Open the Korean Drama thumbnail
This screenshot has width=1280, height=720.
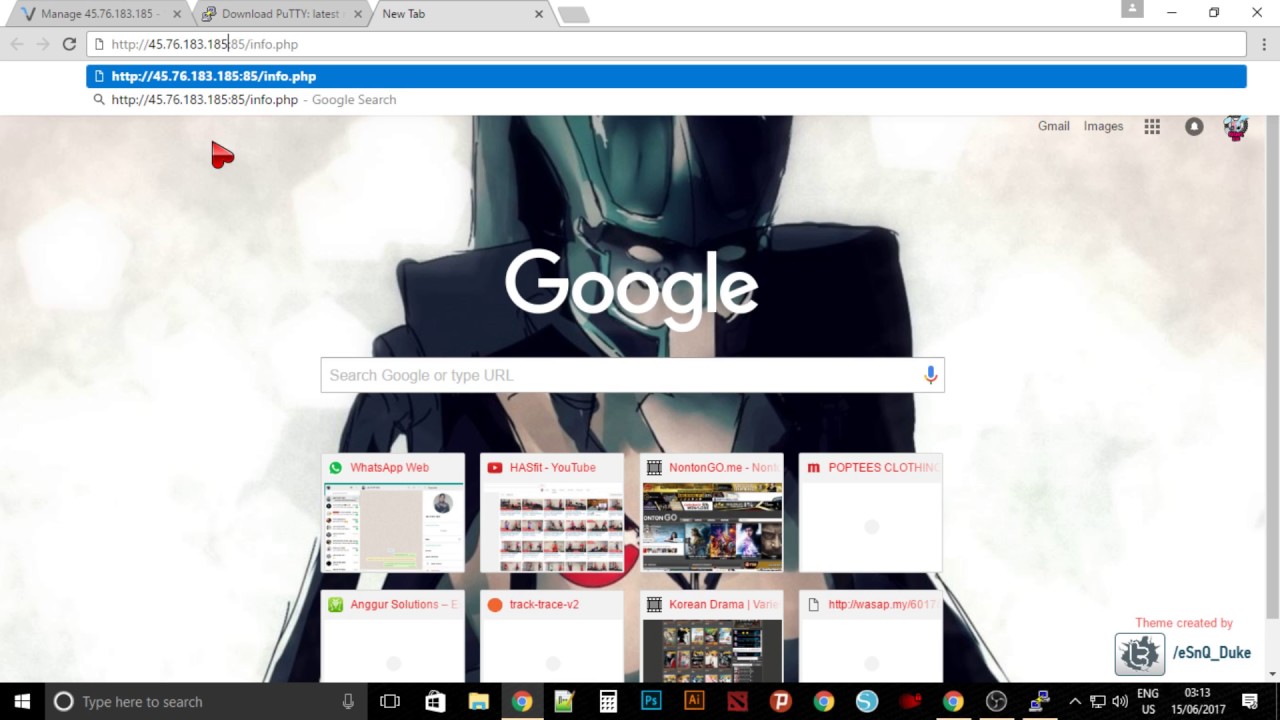click(712, 636)
